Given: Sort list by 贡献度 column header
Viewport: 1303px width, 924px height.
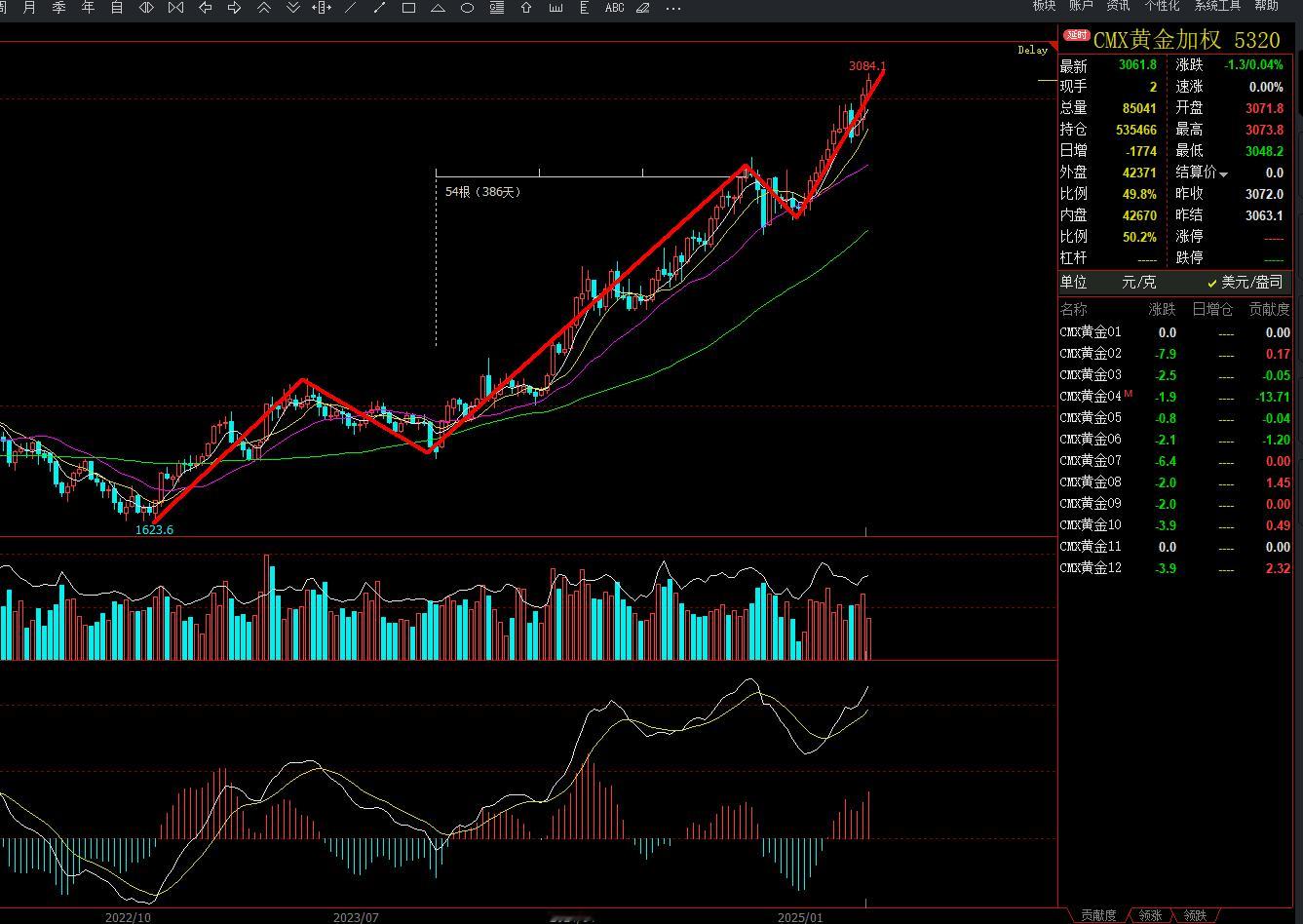Looking at the screenshot, I should (x=1270, y=309).
